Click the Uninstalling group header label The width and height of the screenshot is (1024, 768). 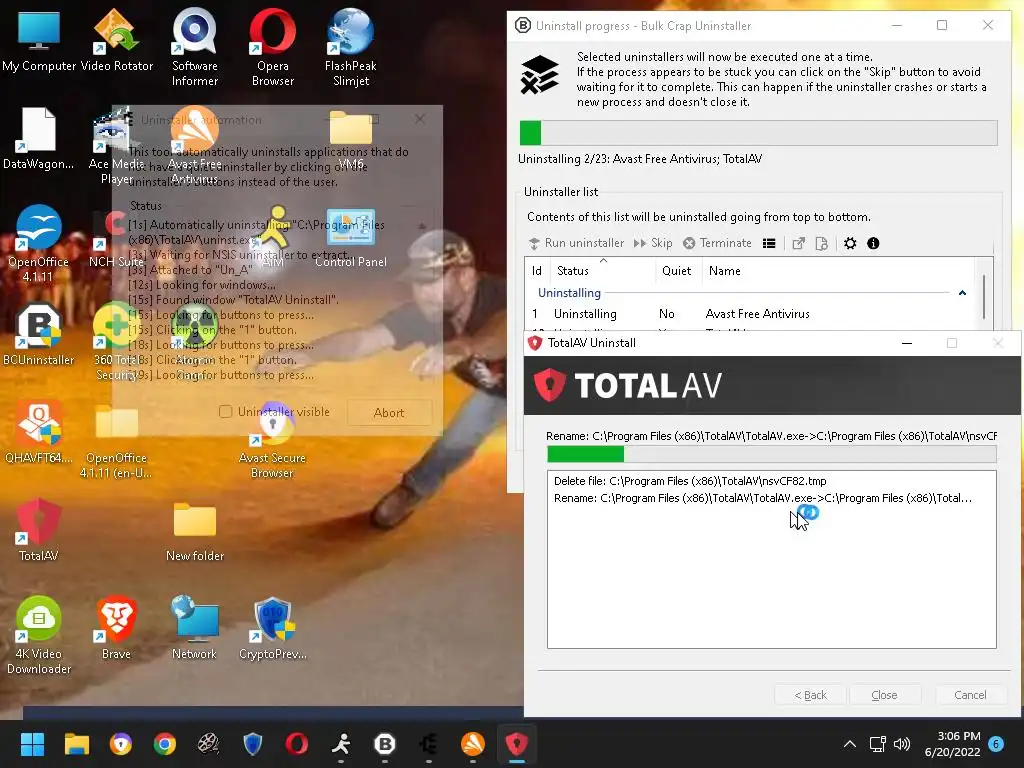pos(569,293)
